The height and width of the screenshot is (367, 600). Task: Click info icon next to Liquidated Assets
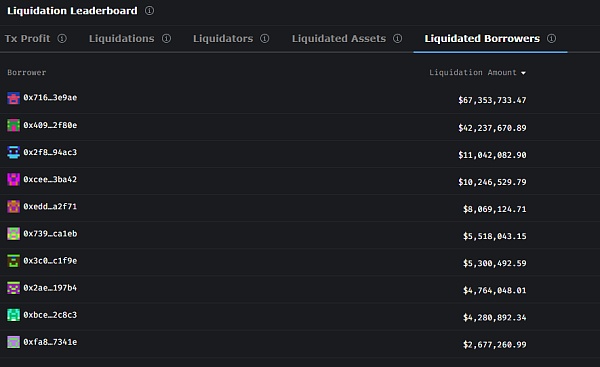pos(398,38)
